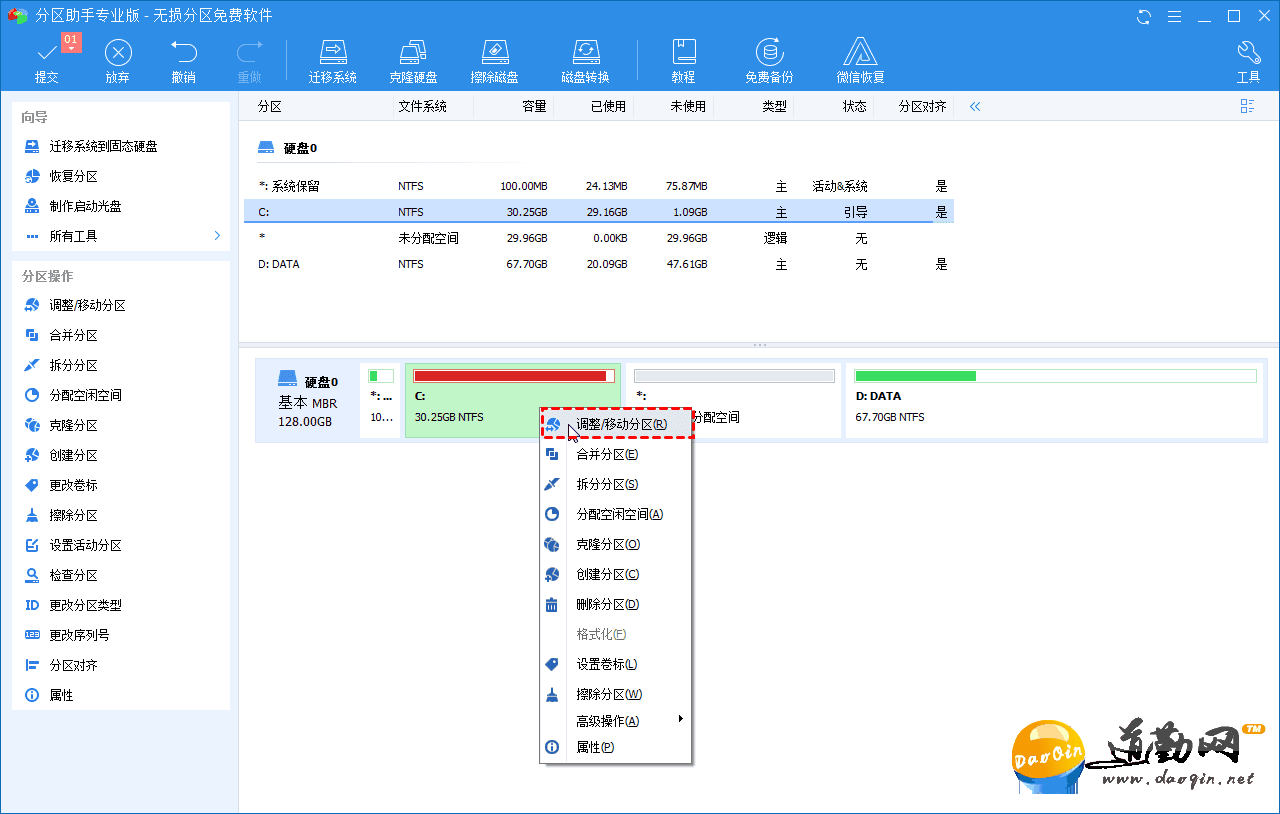Open the 擦除磁盘 wipe disk tool
The image size is (1280, 814).
[494, 61]
